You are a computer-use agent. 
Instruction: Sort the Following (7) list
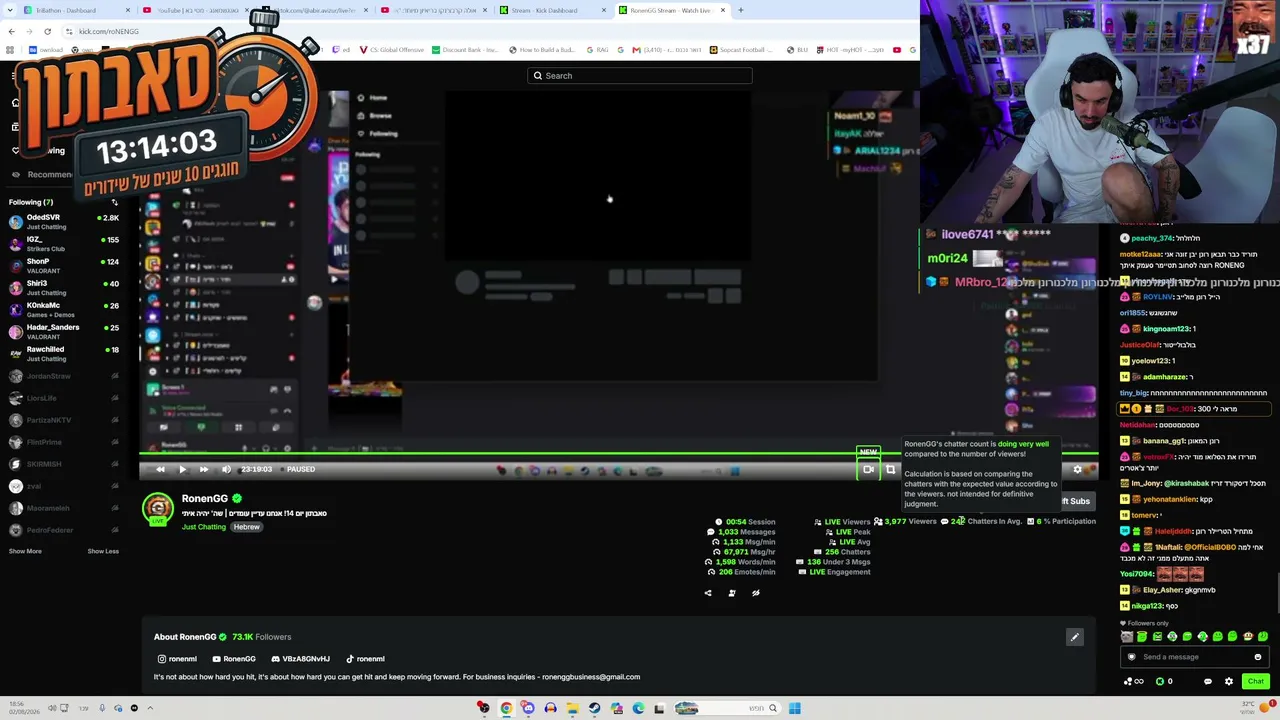pyautogui.click(x=114, y=203)
